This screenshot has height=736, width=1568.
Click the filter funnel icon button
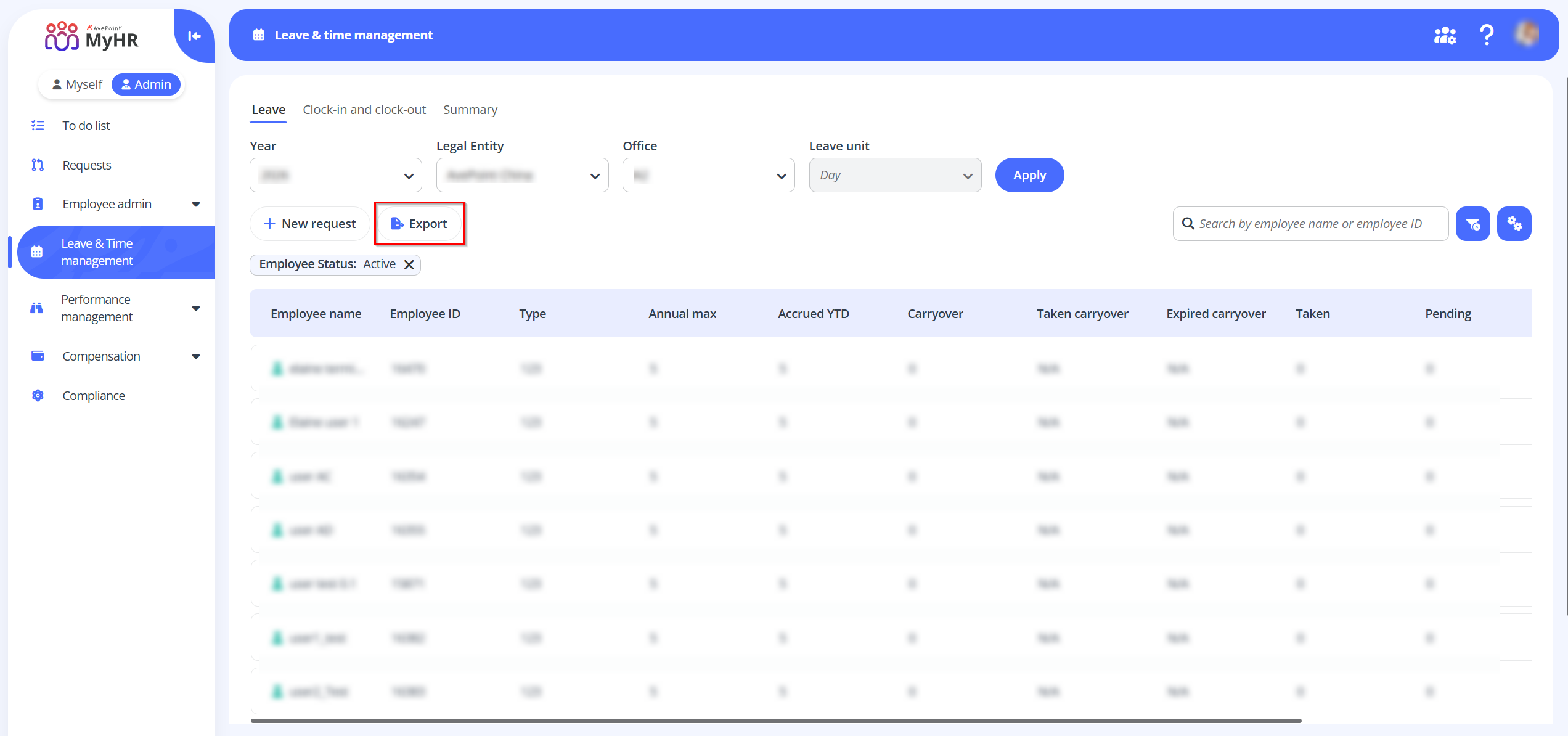1472,224
